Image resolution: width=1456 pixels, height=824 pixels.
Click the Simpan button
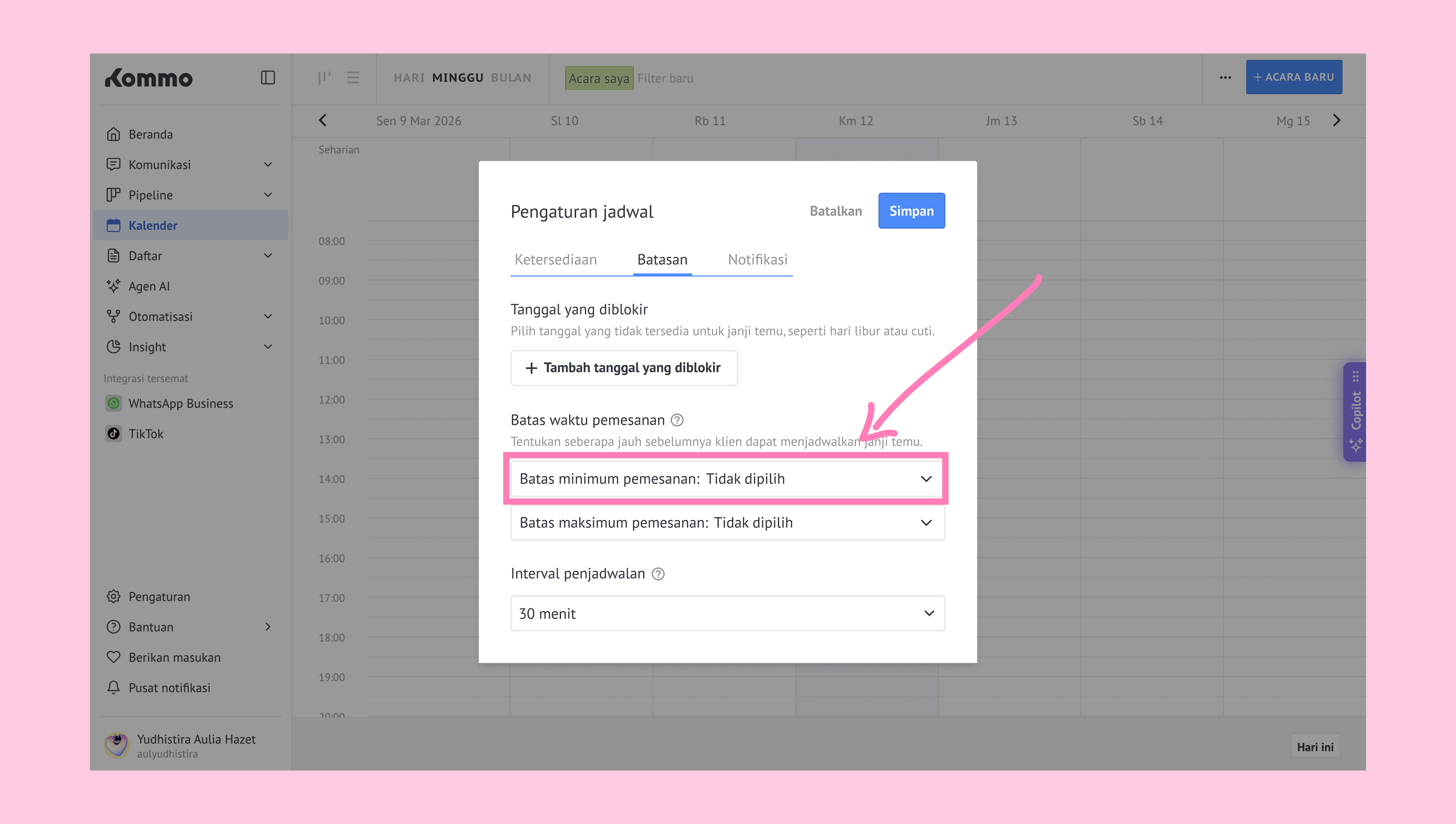tap(911, 210)
